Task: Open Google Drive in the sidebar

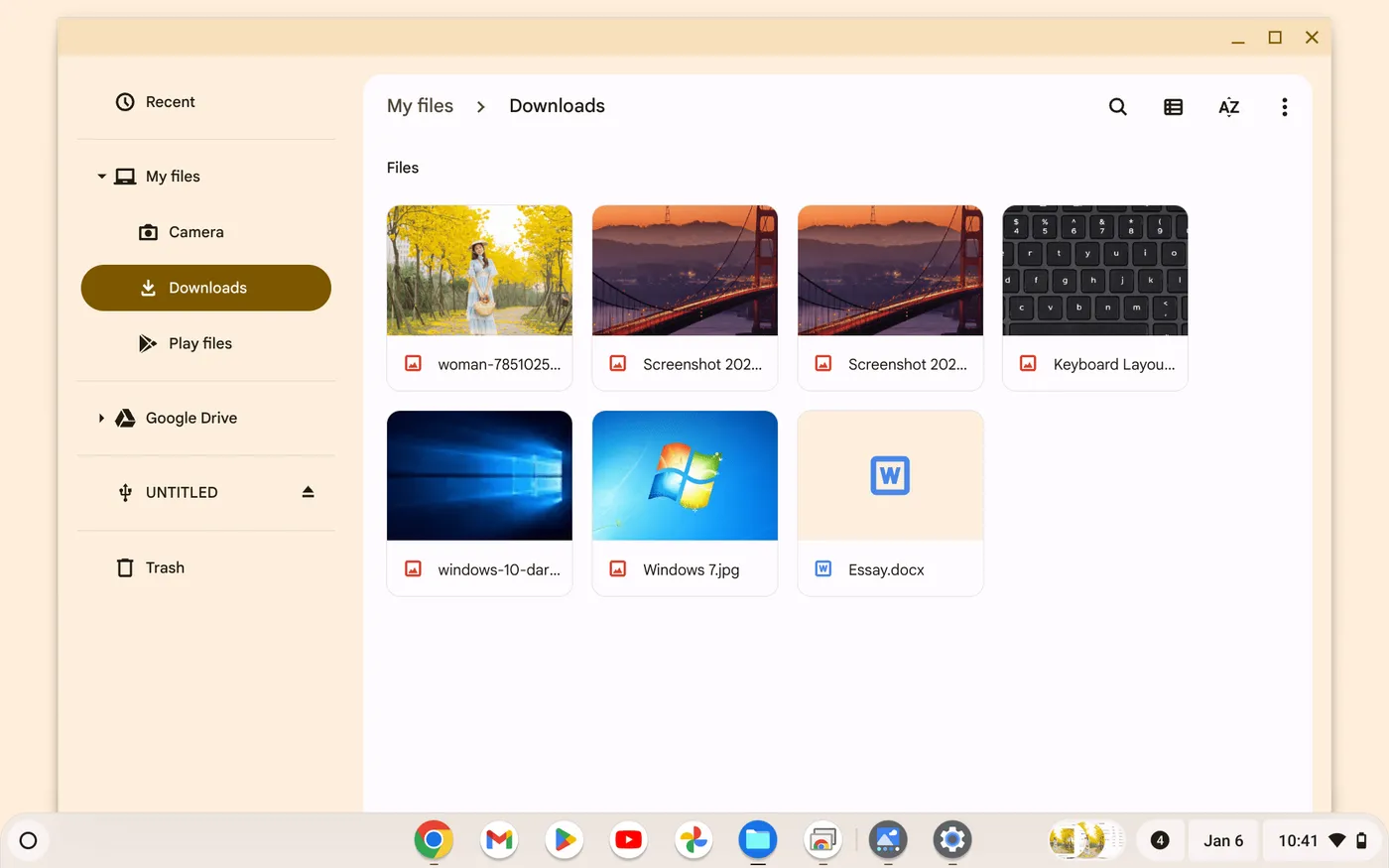Action: 205,419
